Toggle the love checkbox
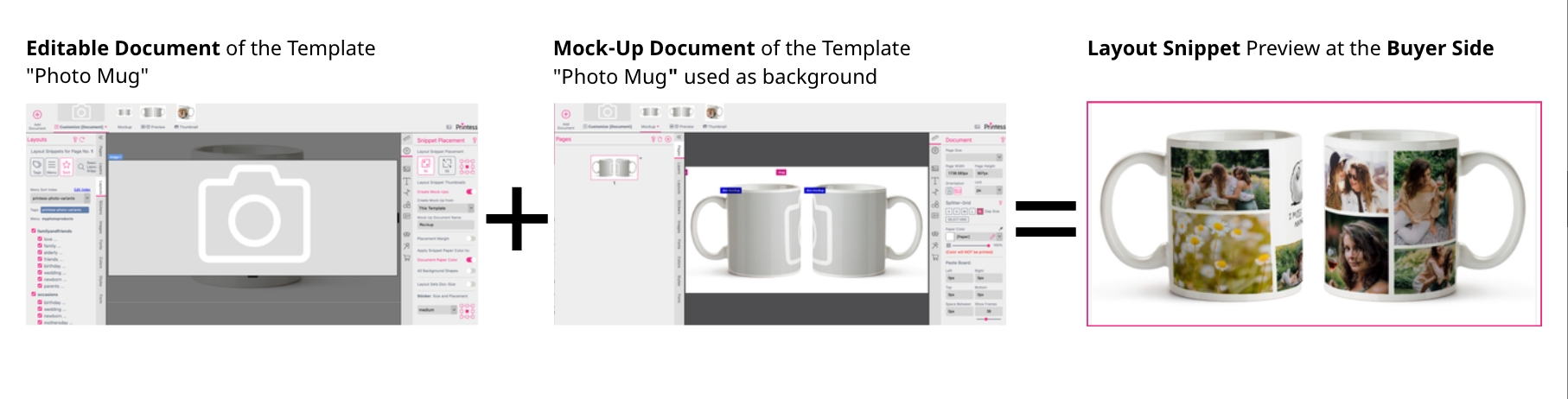The image size is (1568, 399). coord(40,238)
